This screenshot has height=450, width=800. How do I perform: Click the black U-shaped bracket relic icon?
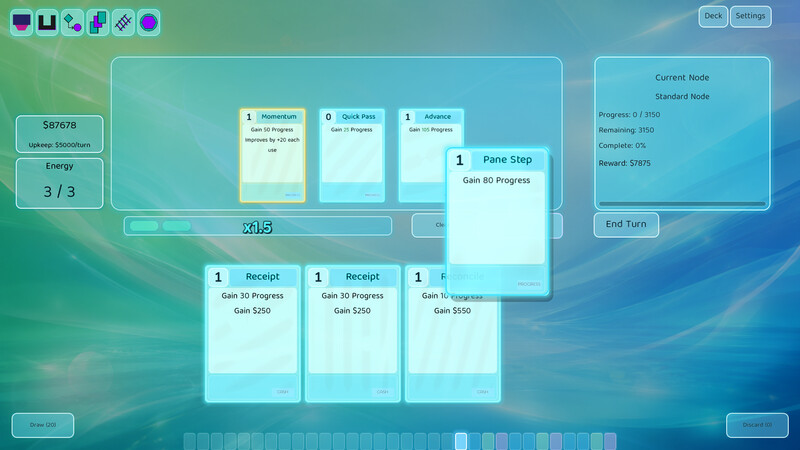point(47,22)
